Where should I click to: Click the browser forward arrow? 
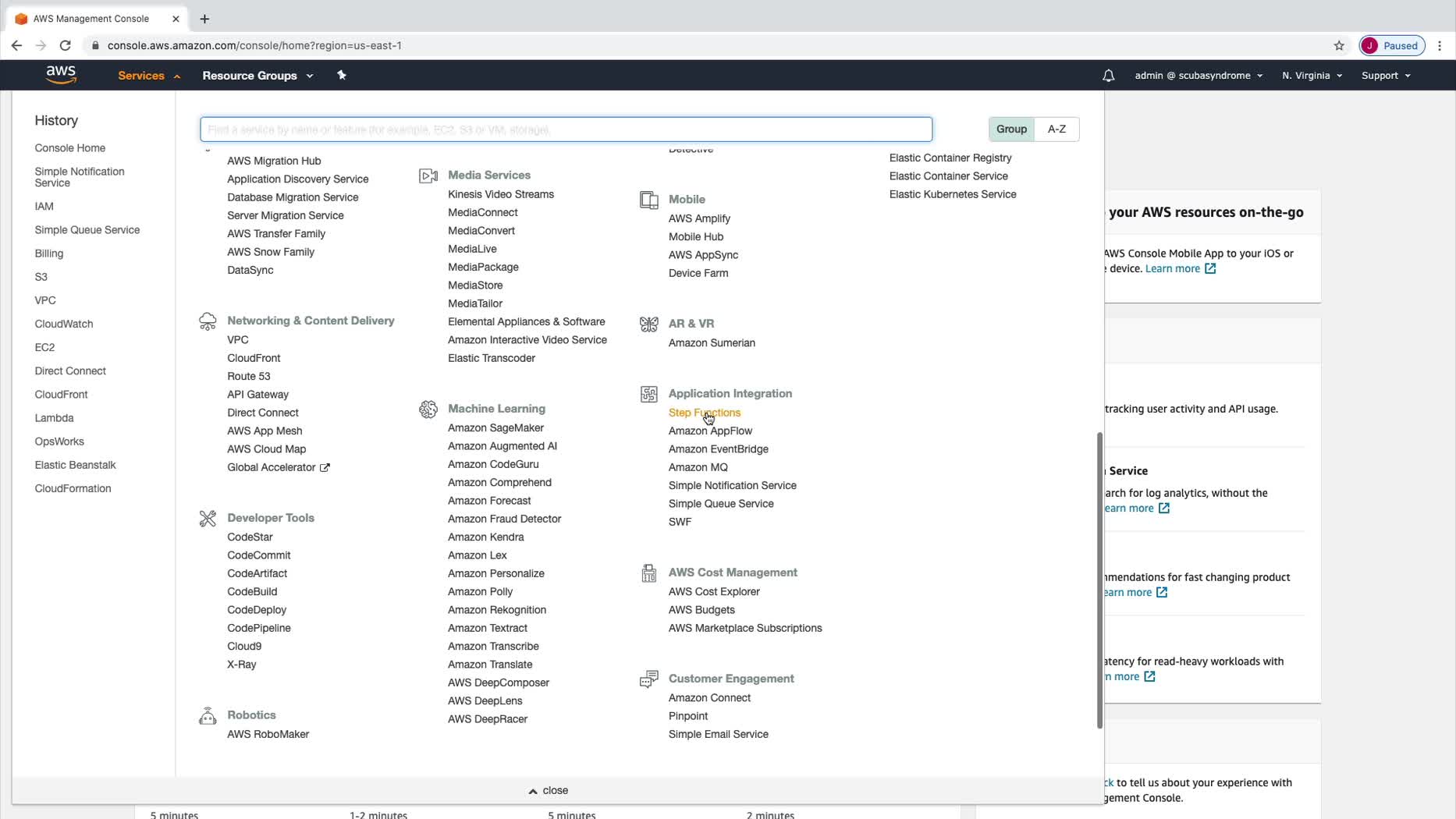tap(41, 45)
